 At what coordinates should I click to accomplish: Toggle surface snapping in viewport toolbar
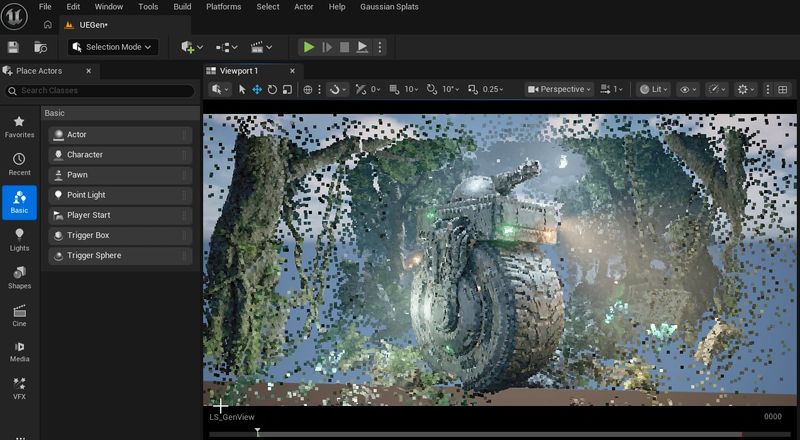[337, 89]
